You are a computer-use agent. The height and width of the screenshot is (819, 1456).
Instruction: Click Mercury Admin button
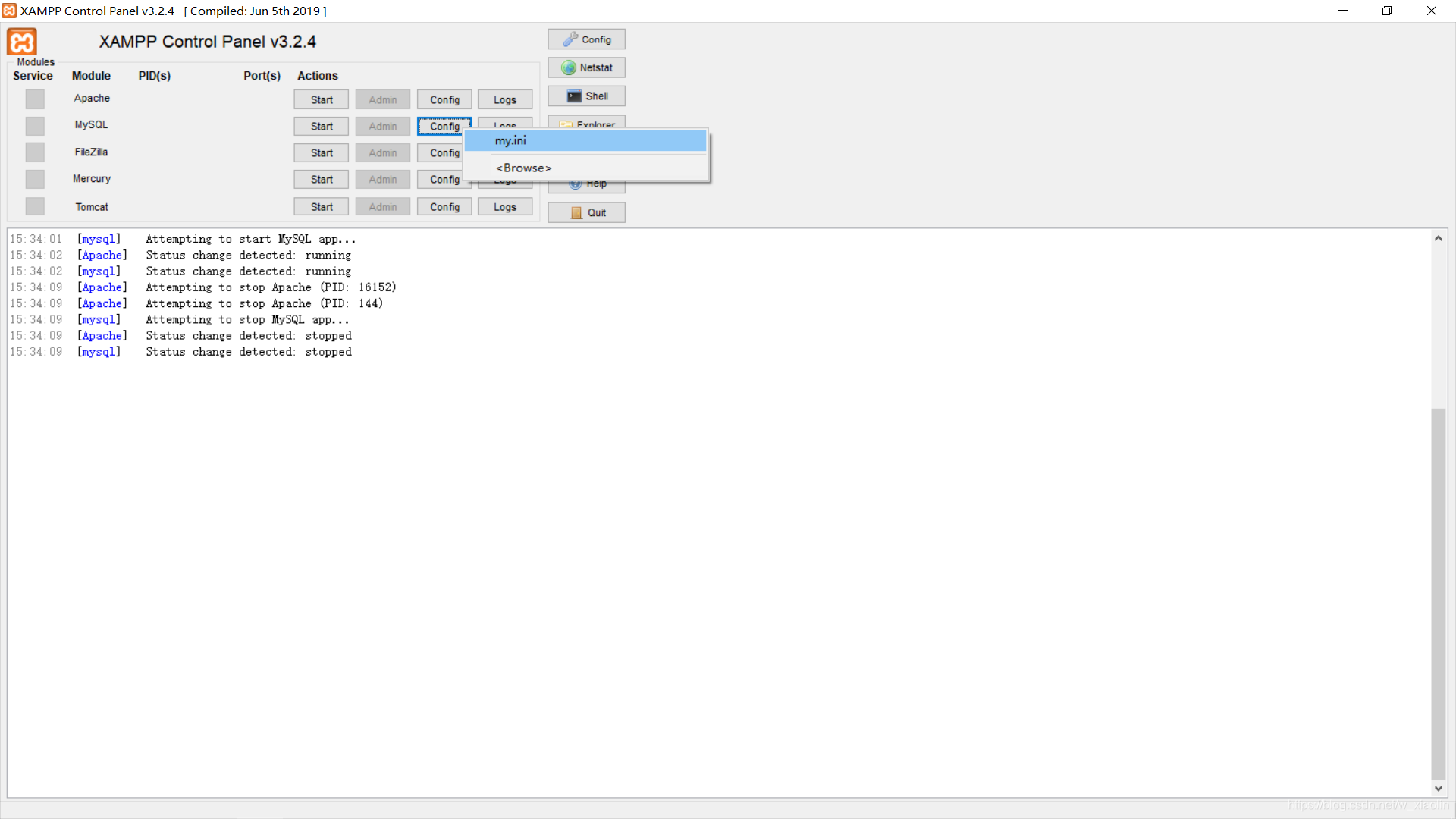pos(383,179)
